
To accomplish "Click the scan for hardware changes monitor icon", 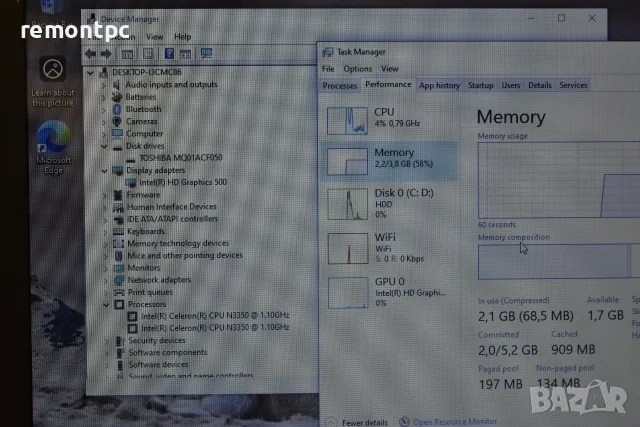I will 207,53.
